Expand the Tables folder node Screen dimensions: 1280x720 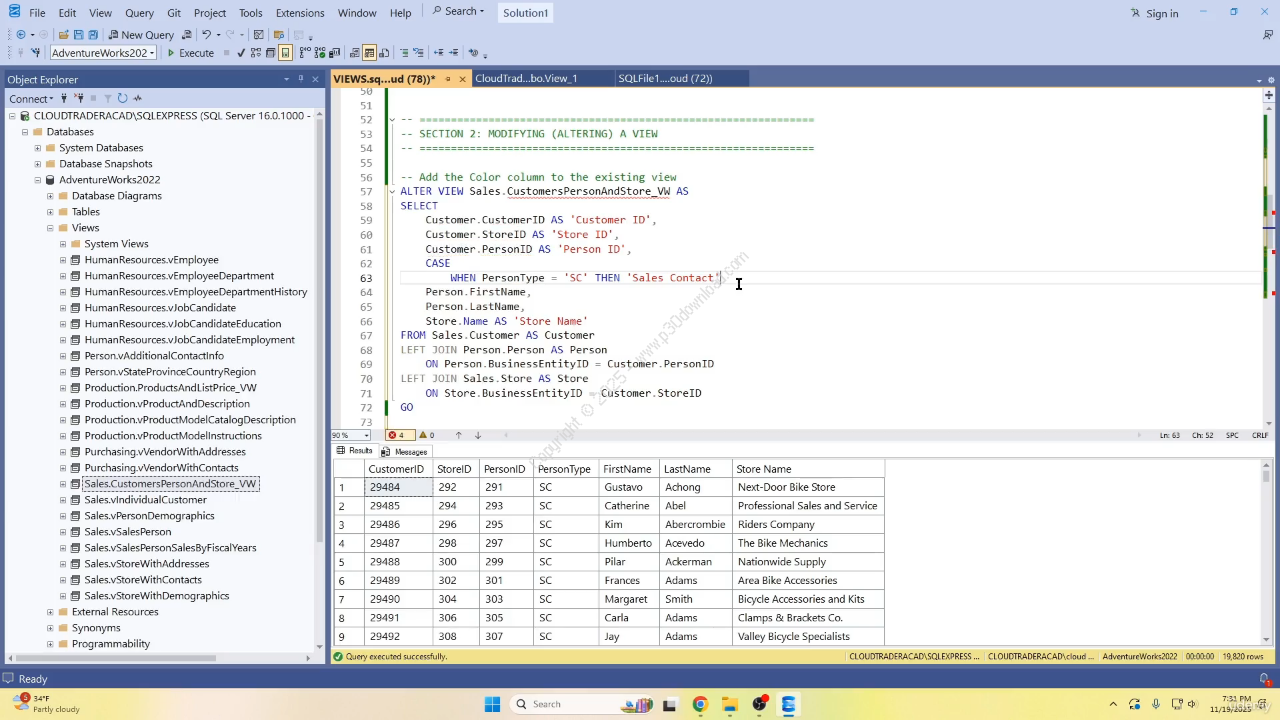[x=50, y=212]
